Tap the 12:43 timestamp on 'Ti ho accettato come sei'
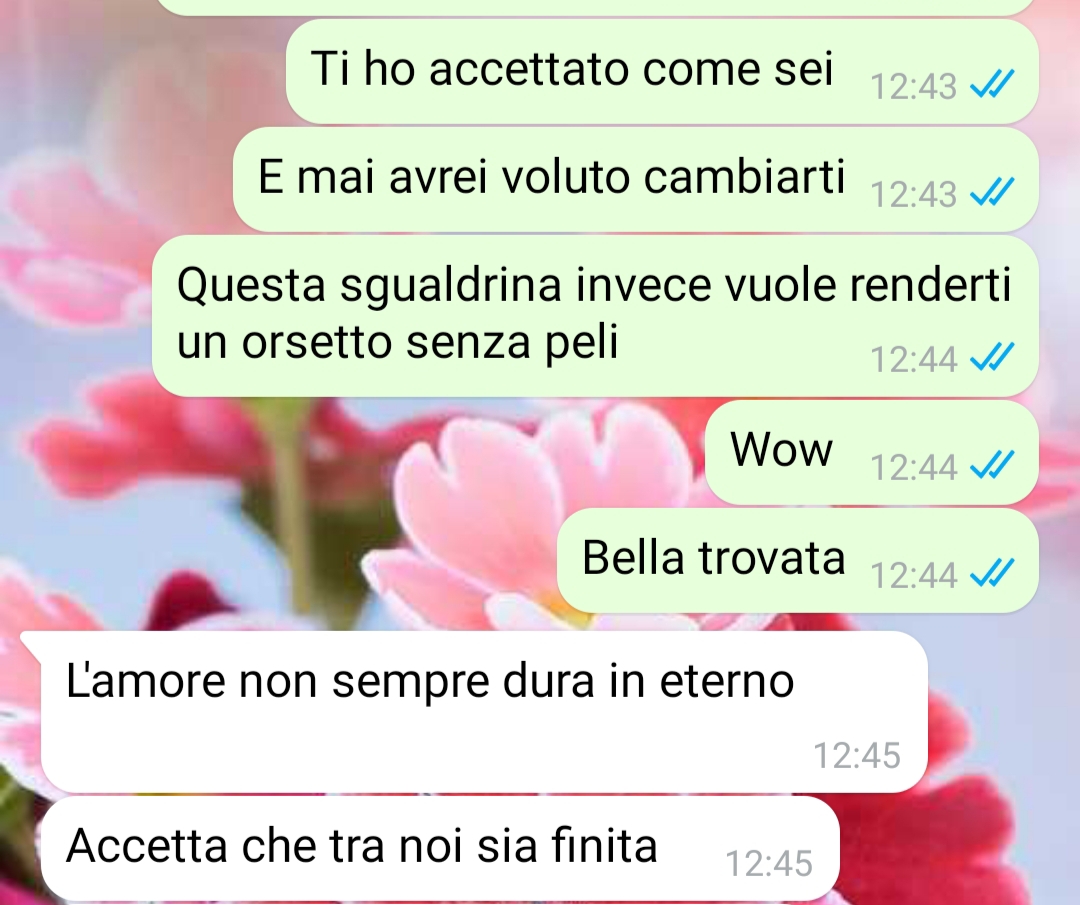 point(913,87)
